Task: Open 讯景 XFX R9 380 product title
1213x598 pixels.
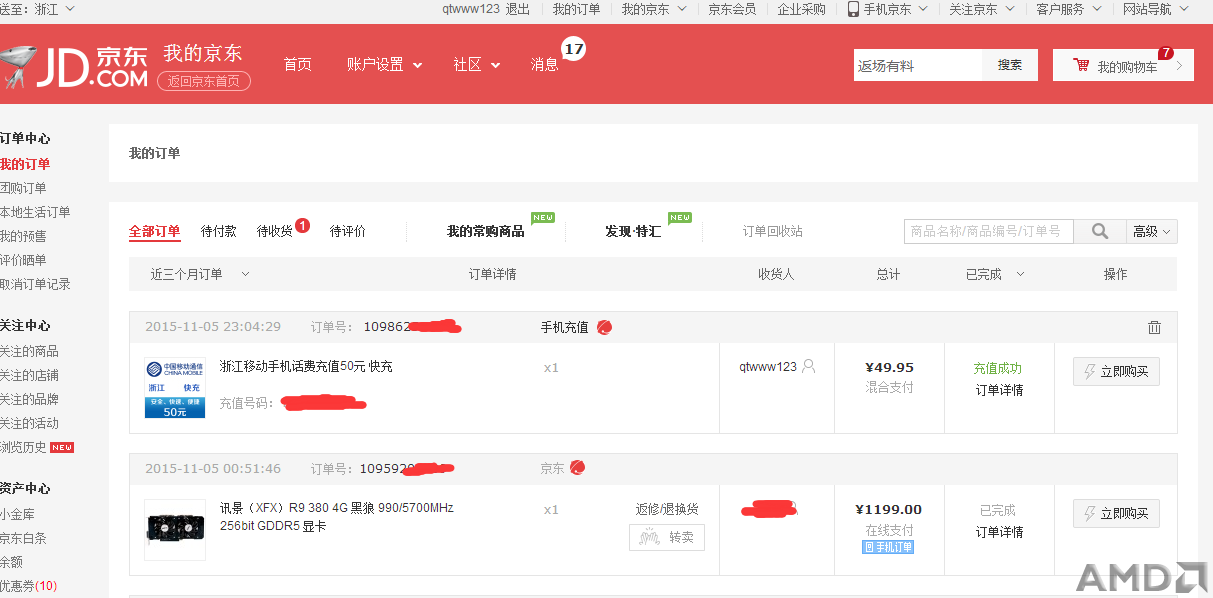Action: 336,517
